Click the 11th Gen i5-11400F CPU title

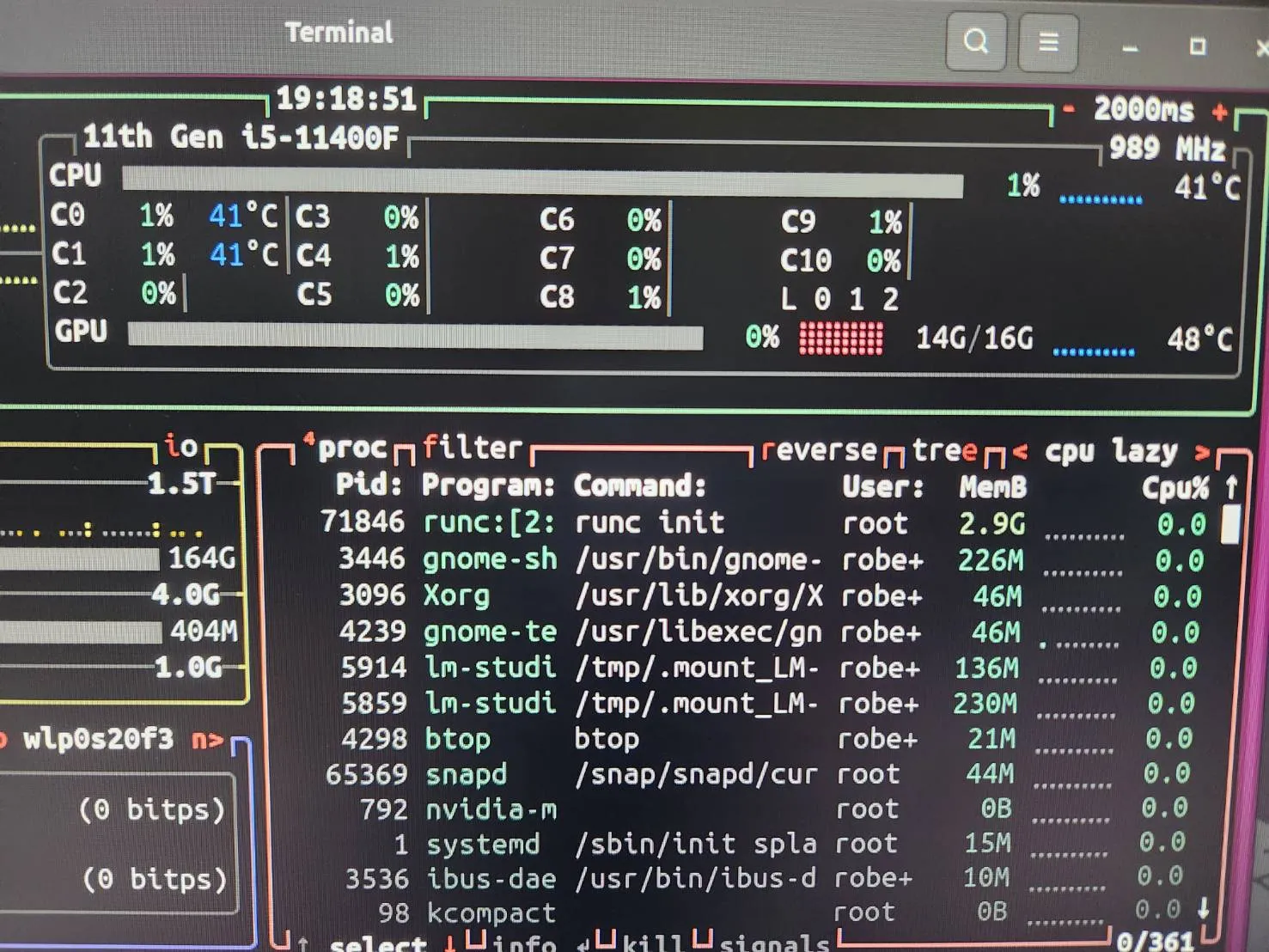pos(240,137)
